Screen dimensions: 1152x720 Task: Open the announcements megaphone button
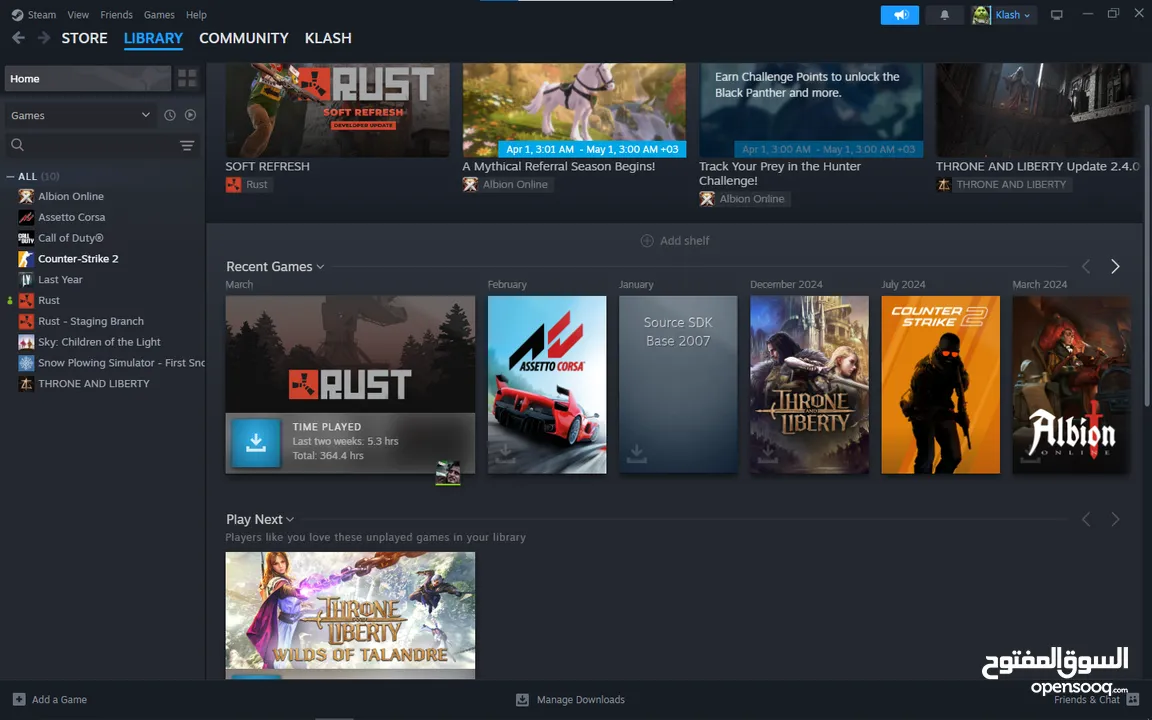[x=900, y=15]
